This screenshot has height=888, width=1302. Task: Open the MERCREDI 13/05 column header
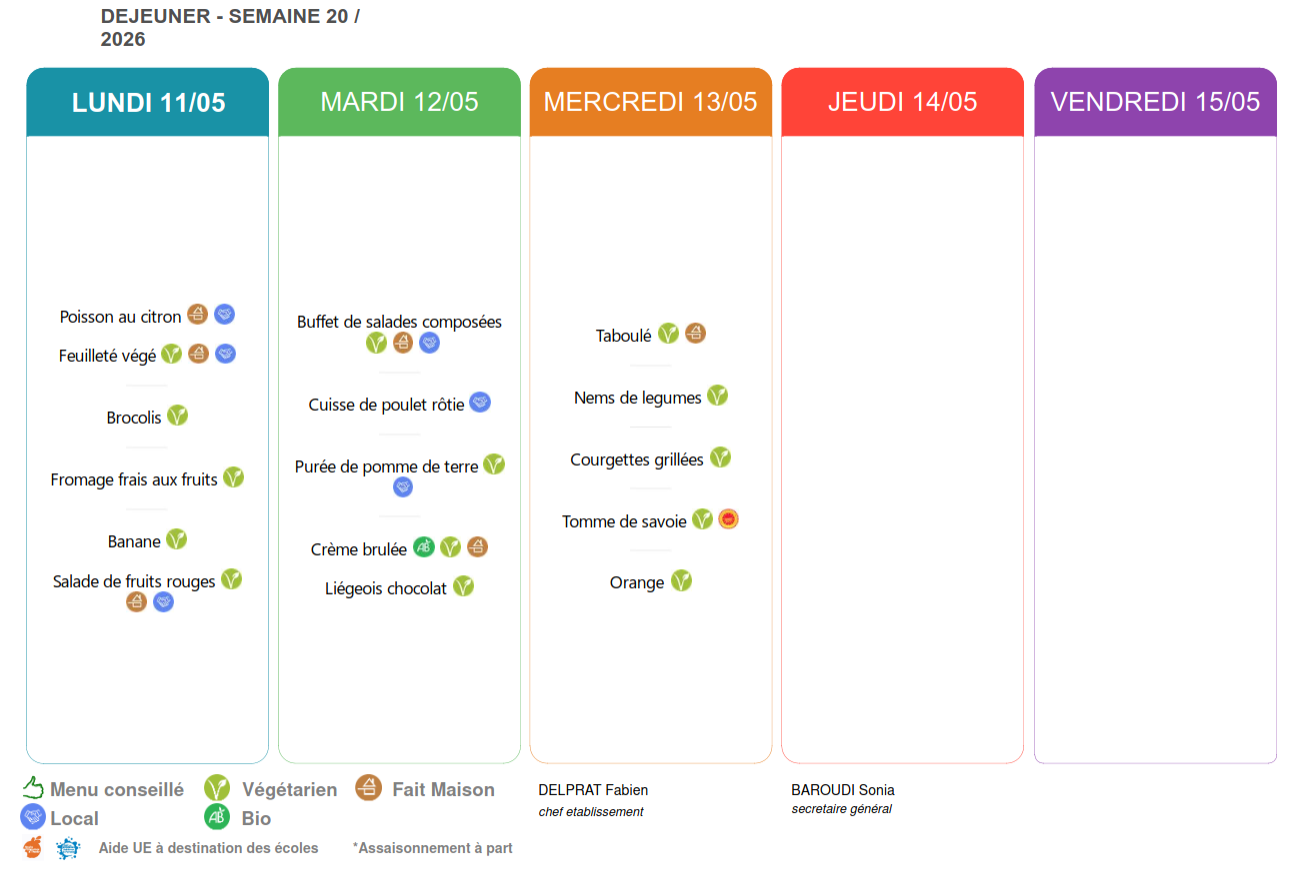[651, 102]
